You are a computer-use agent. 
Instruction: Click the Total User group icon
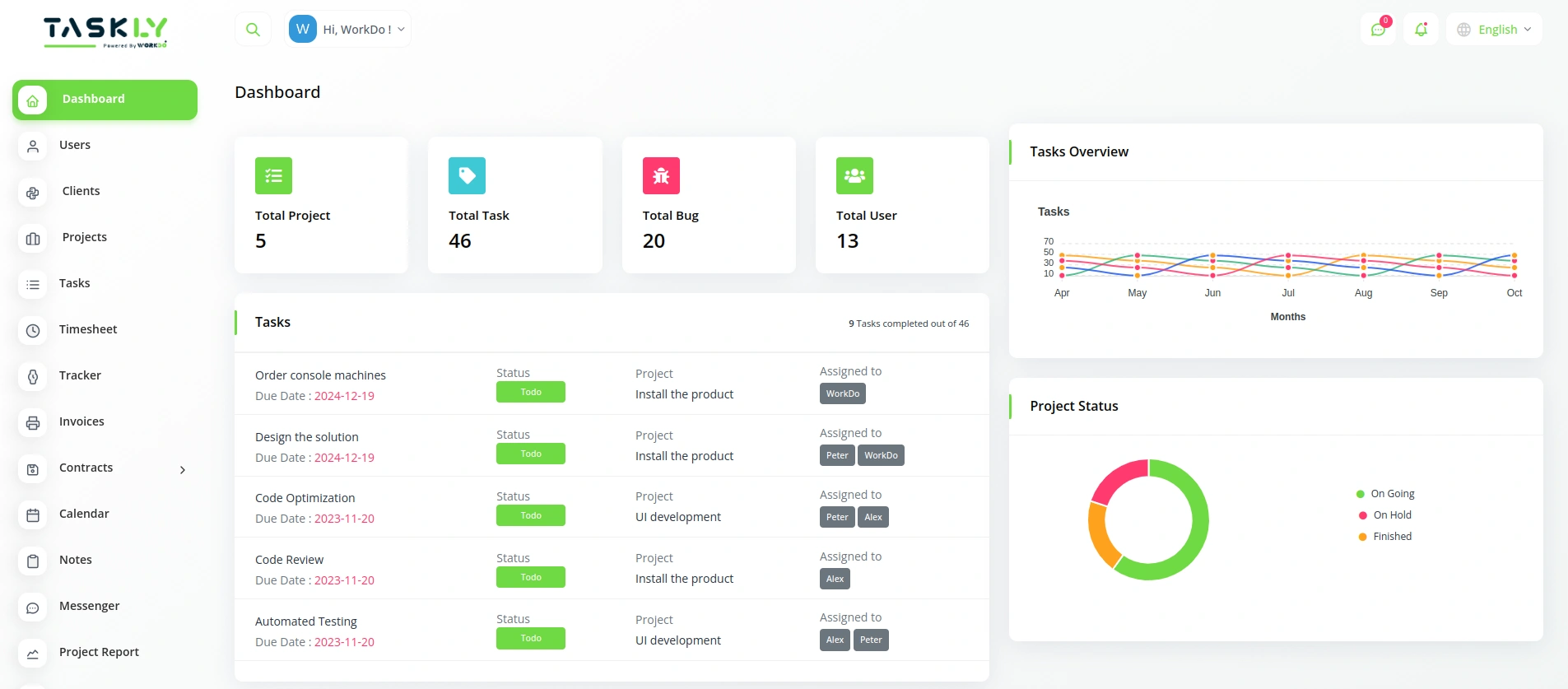pos(854,175)
